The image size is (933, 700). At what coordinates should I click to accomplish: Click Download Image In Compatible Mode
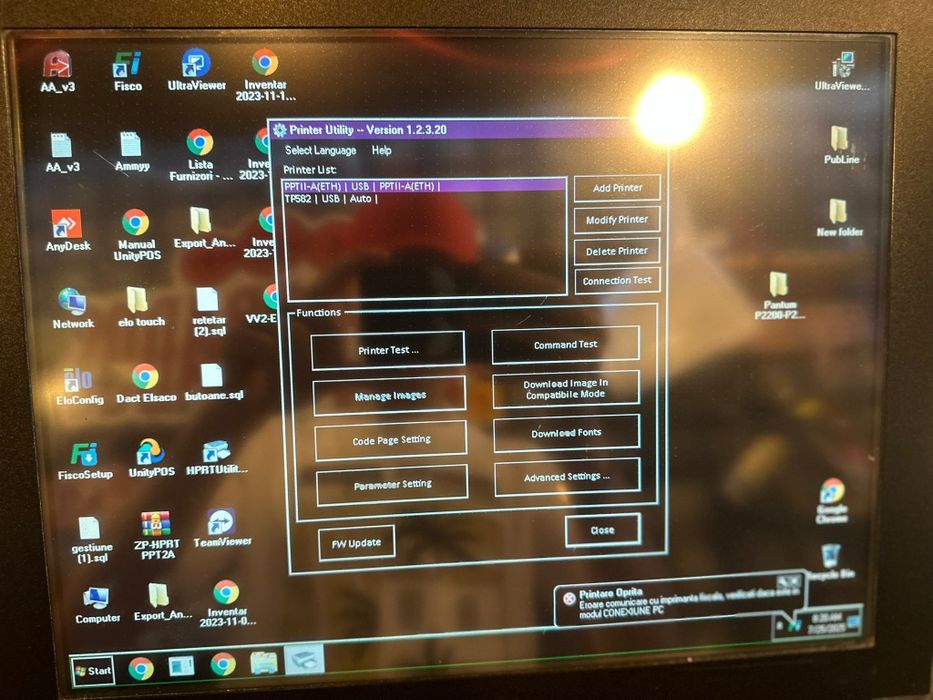tap(566, 389)
